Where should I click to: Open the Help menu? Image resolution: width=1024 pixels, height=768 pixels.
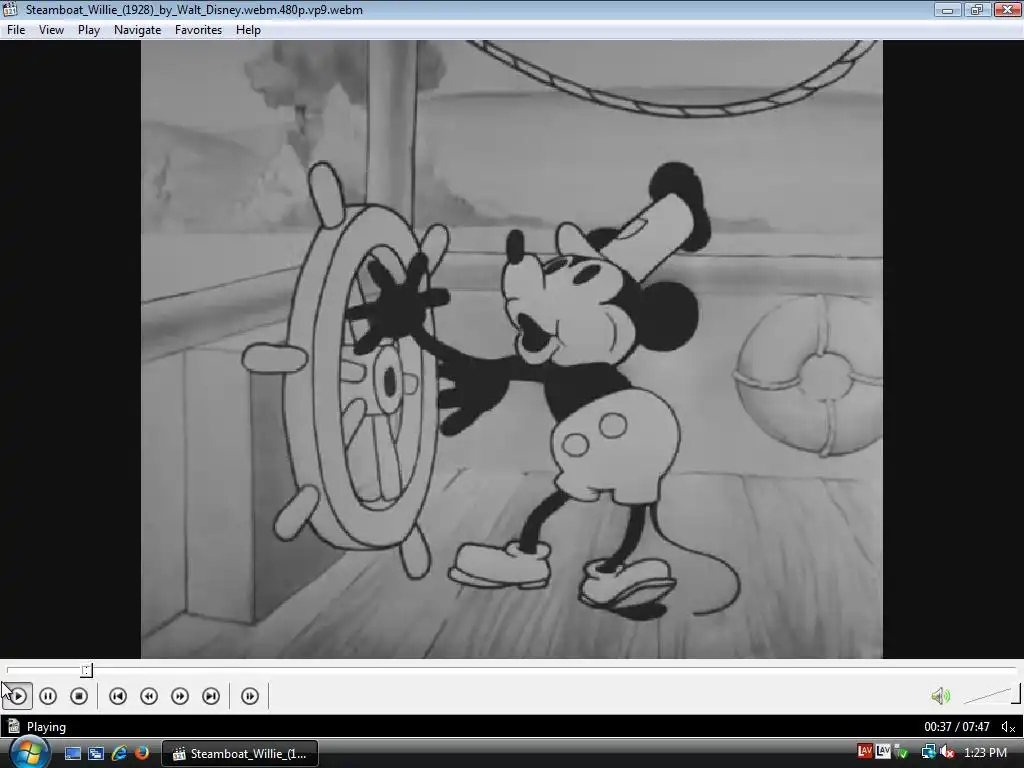tap(248, 30)
